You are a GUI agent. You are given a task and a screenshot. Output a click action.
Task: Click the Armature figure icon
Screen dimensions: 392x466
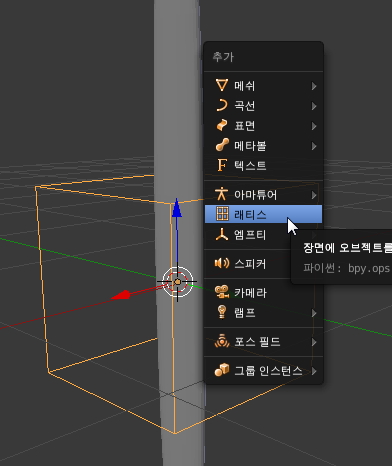(x=221, y=194)
